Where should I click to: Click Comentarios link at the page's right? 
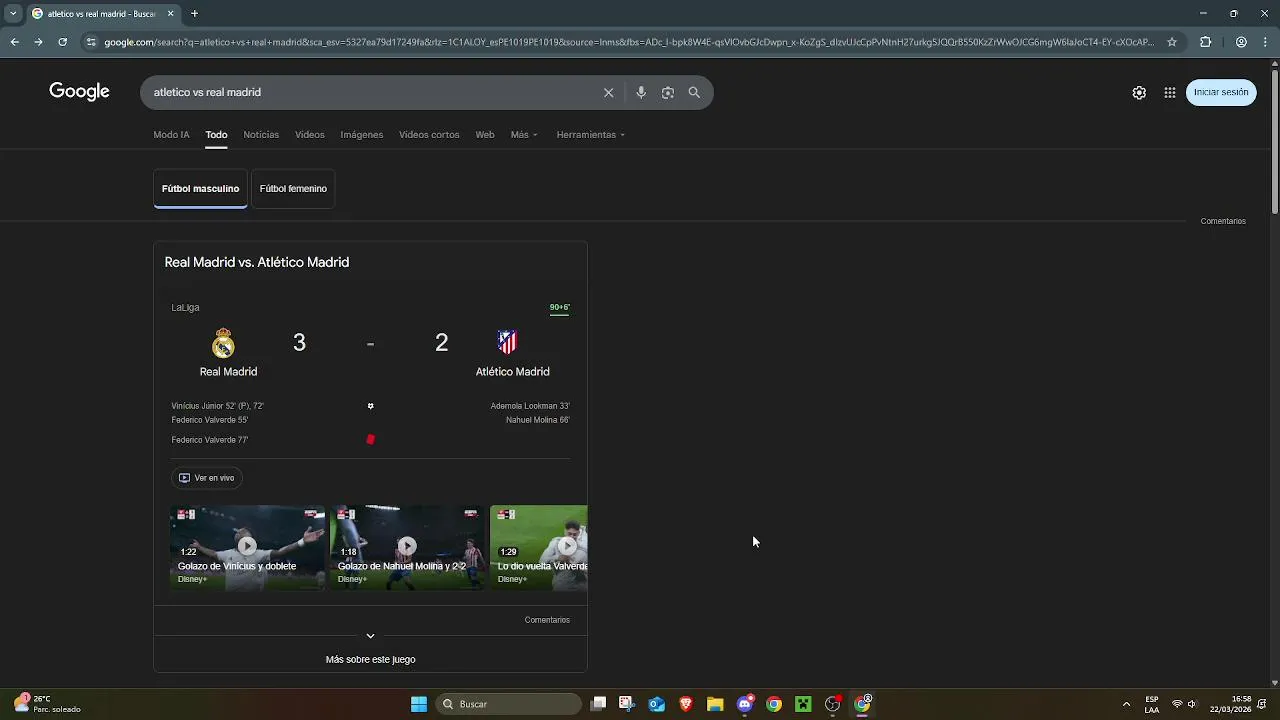(x=1223, y=221)
